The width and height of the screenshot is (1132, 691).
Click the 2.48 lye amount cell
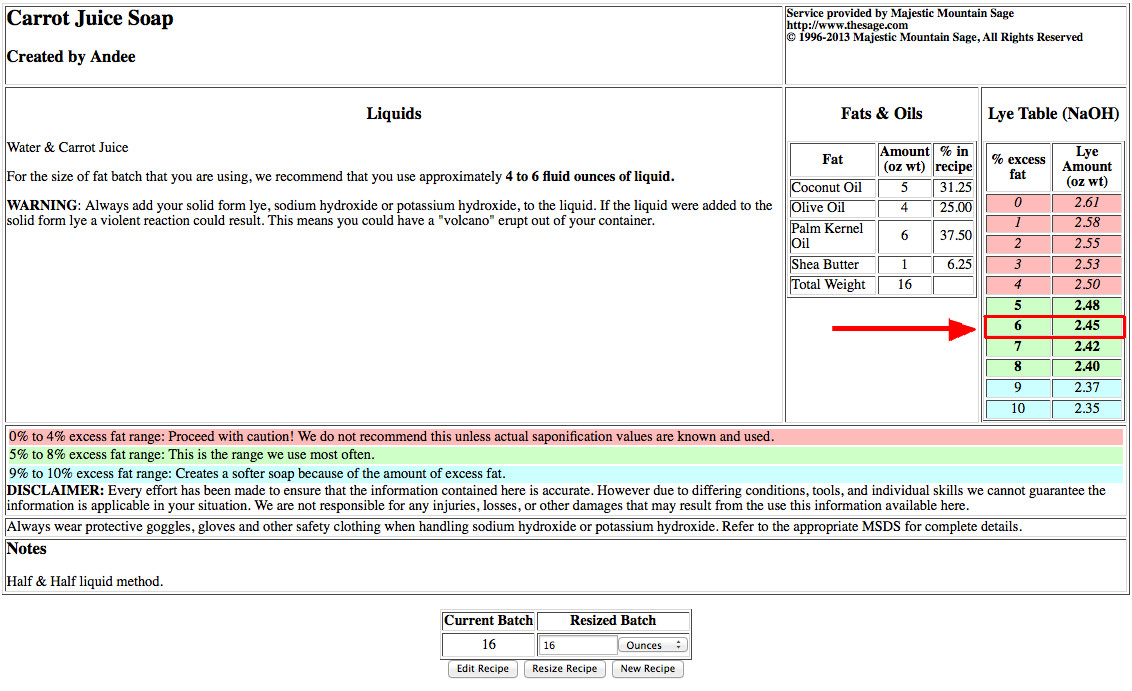1087,306
